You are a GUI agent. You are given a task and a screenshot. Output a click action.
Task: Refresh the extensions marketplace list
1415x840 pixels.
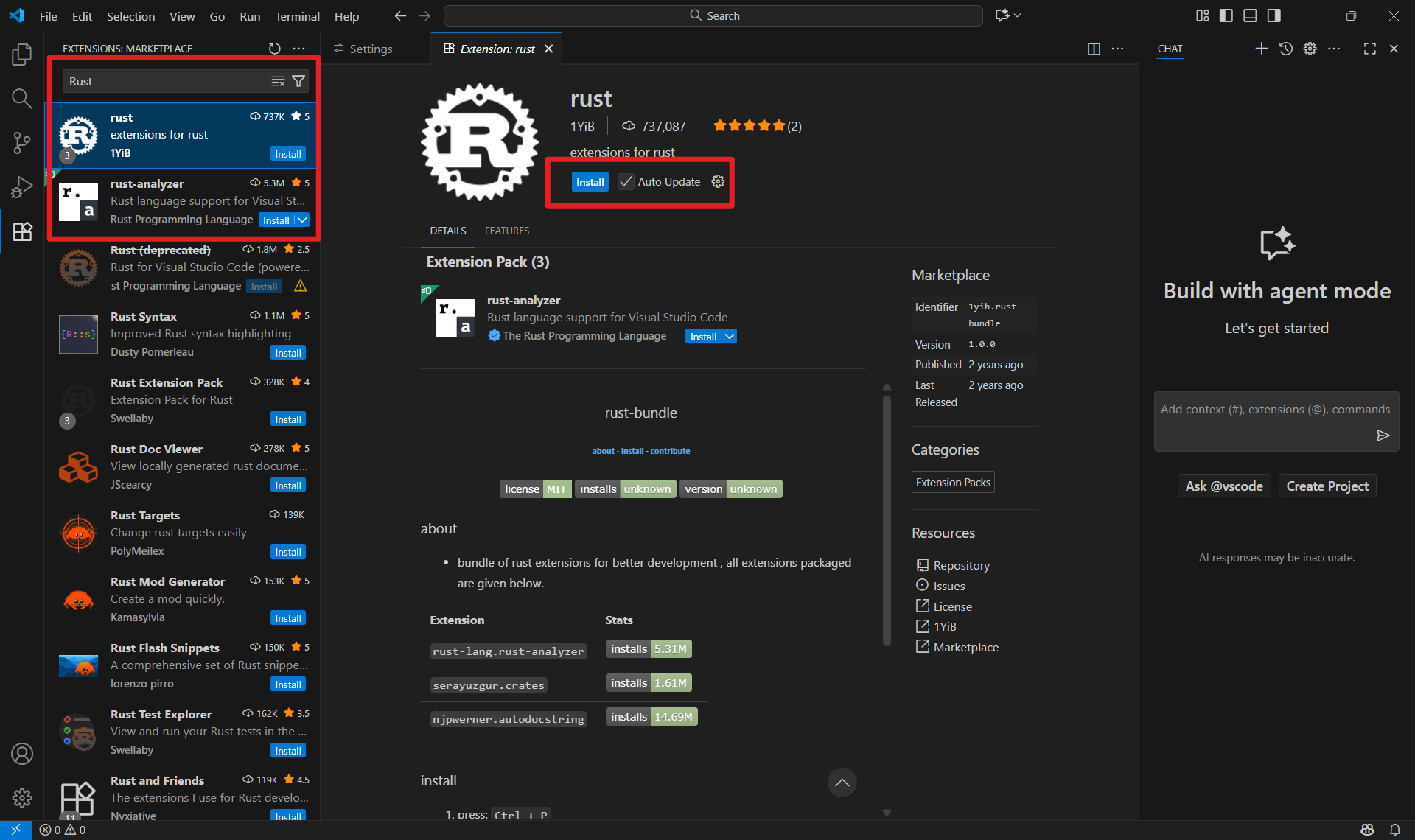pos(274,49)
